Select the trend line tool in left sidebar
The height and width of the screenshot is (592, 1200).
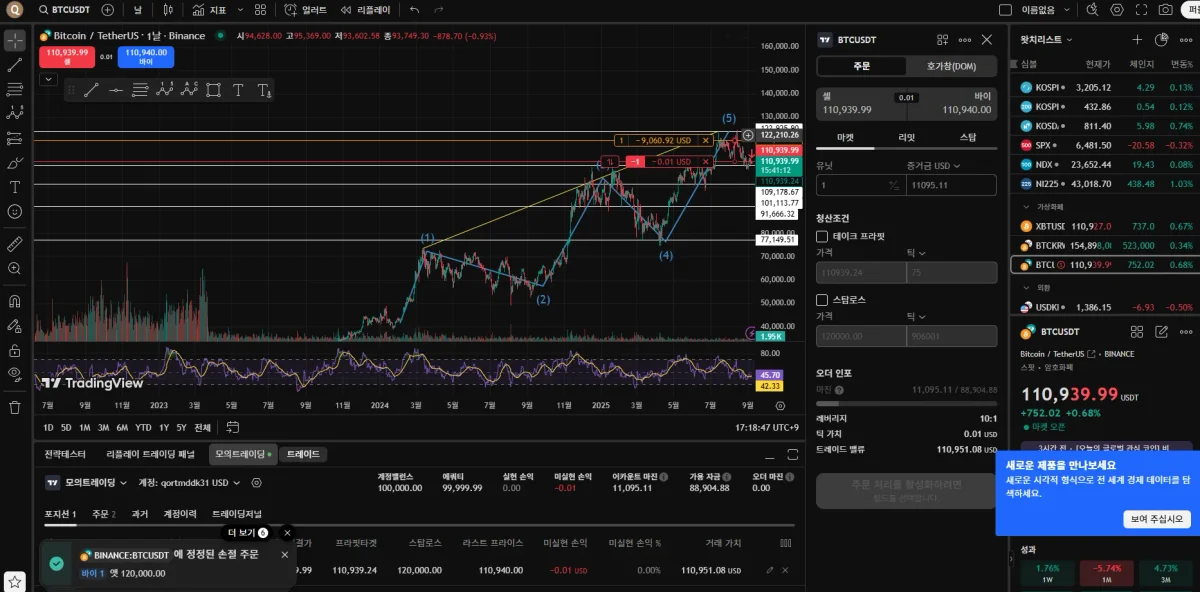click(15, 65)
